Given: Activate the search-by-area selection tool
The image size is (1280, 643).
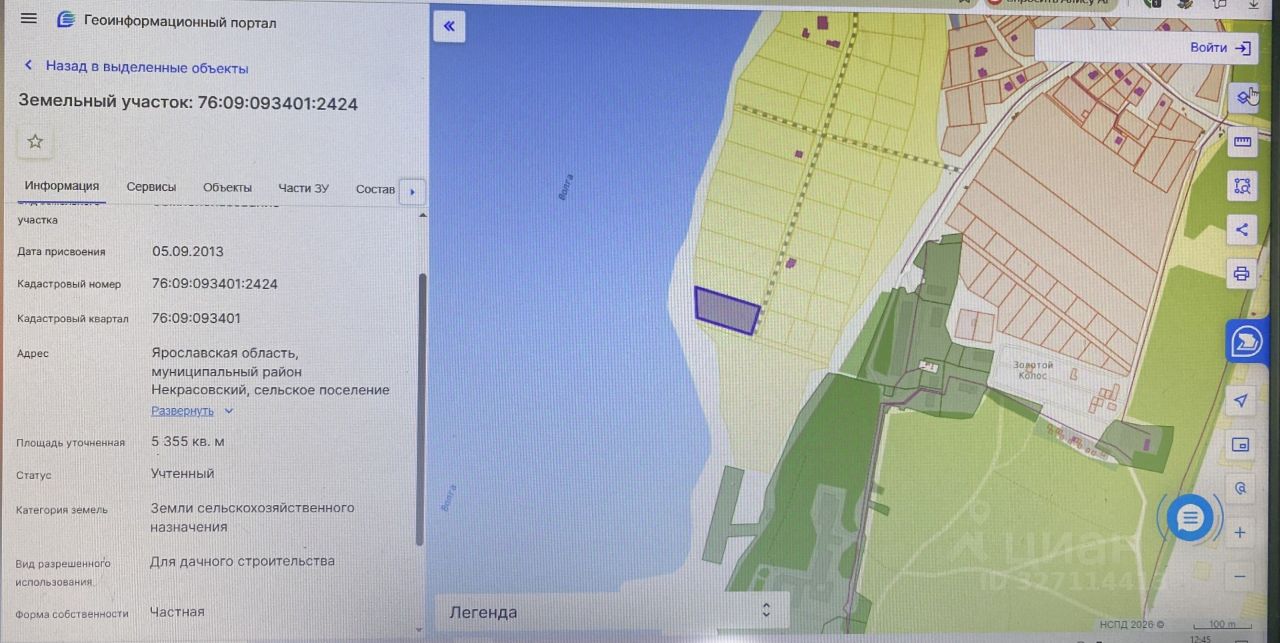Looking at the screenshot, I should point(1243,186).
